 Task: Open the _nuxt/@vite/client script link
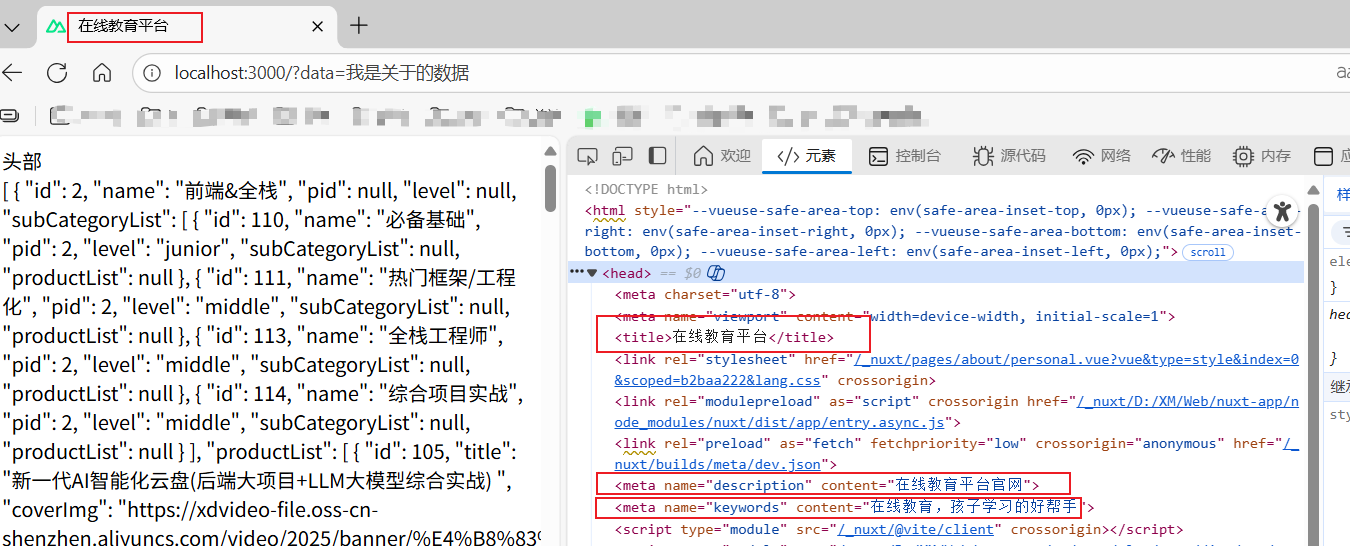click(916, 529)
